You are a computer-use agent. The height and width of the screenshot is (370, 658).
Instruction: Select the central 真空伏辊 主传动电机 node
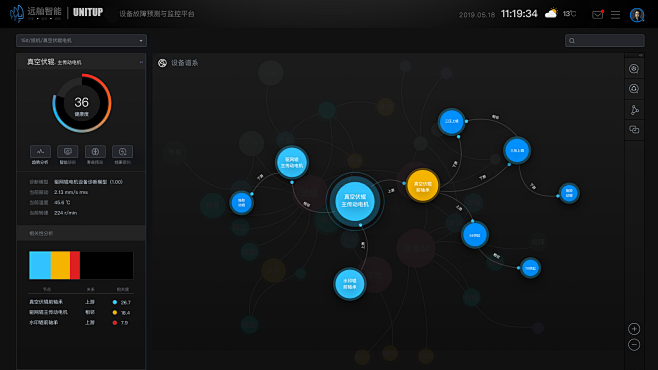355,201
